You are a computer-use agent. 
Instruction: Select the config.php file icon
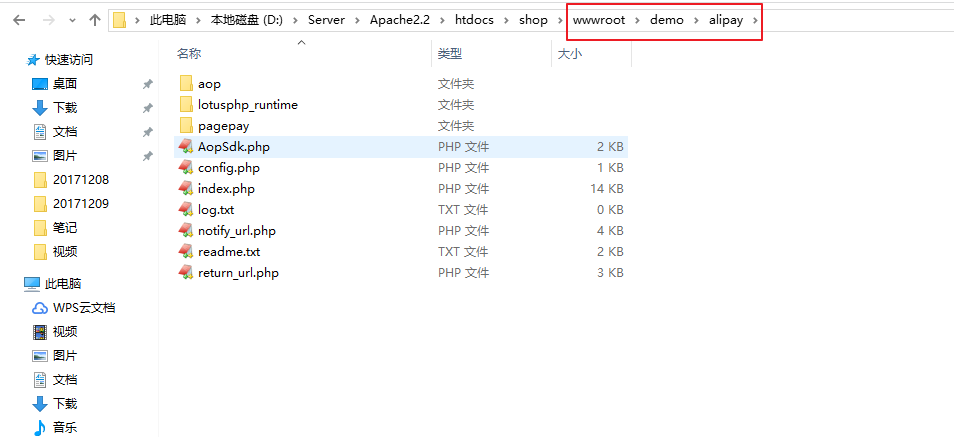click(x=186, y=168)
